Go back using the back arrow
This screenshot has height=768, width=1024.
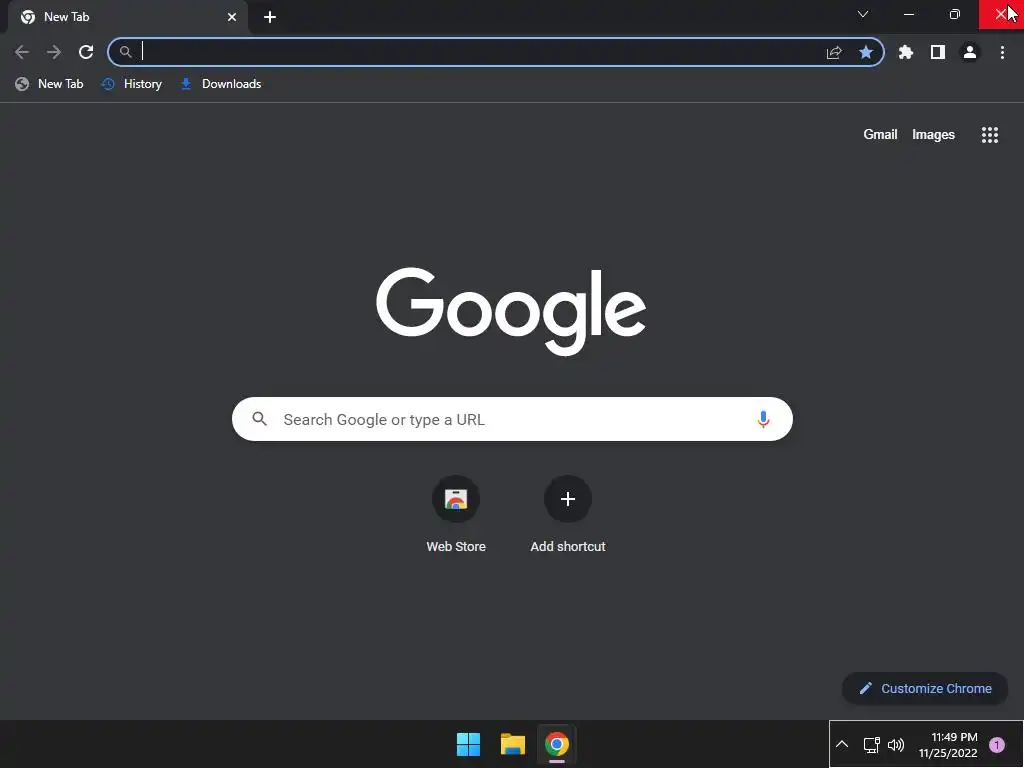22,52
